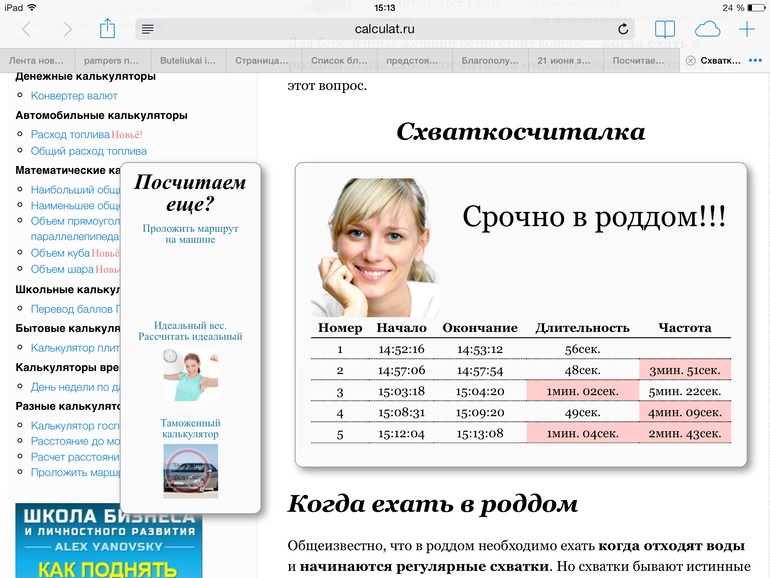Tap the Safari back arrow
The image size is (770, 578).
tap(27, 29)
